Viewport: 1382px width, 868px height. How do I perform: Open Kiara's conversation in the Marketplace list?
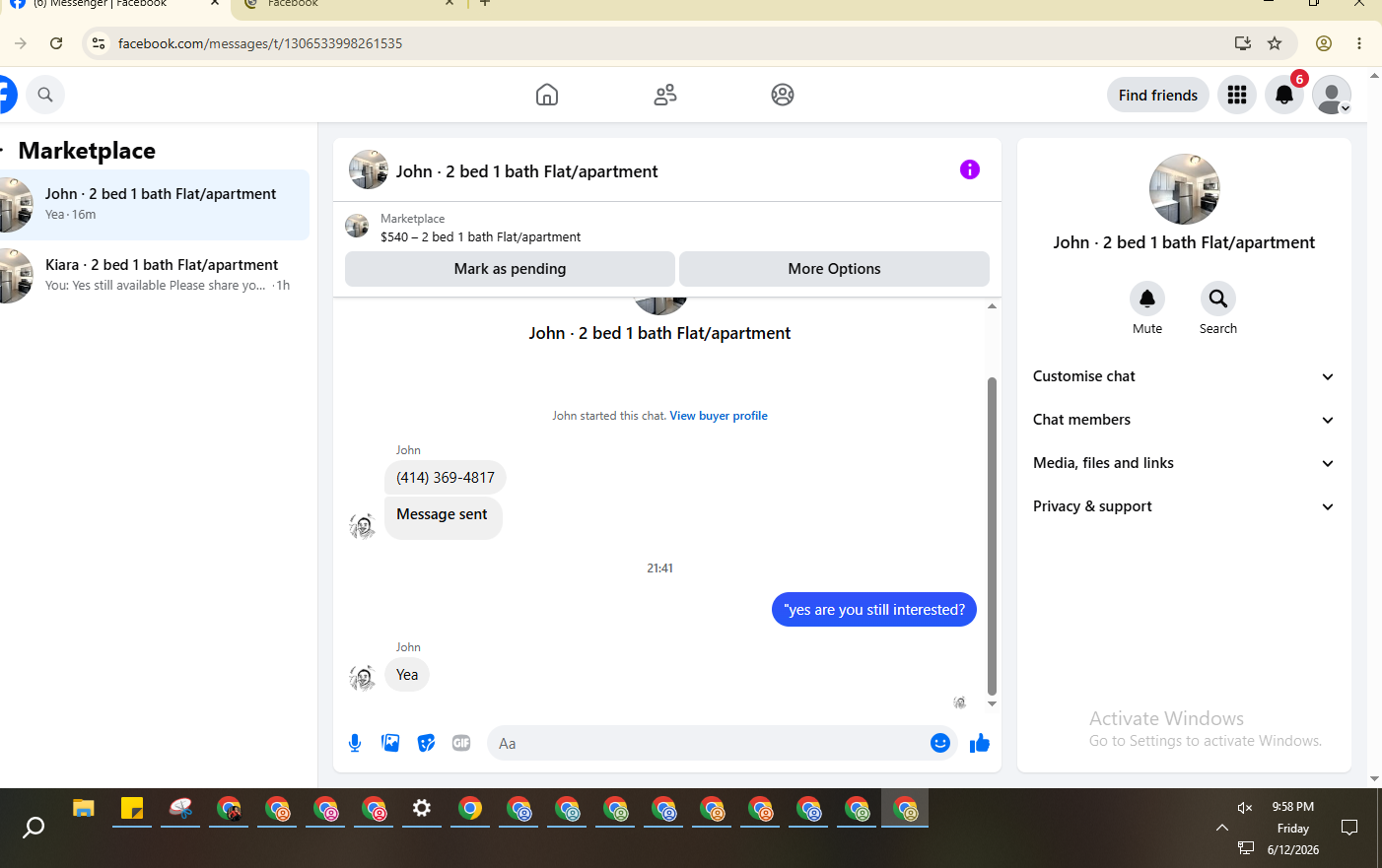[153, 276]
